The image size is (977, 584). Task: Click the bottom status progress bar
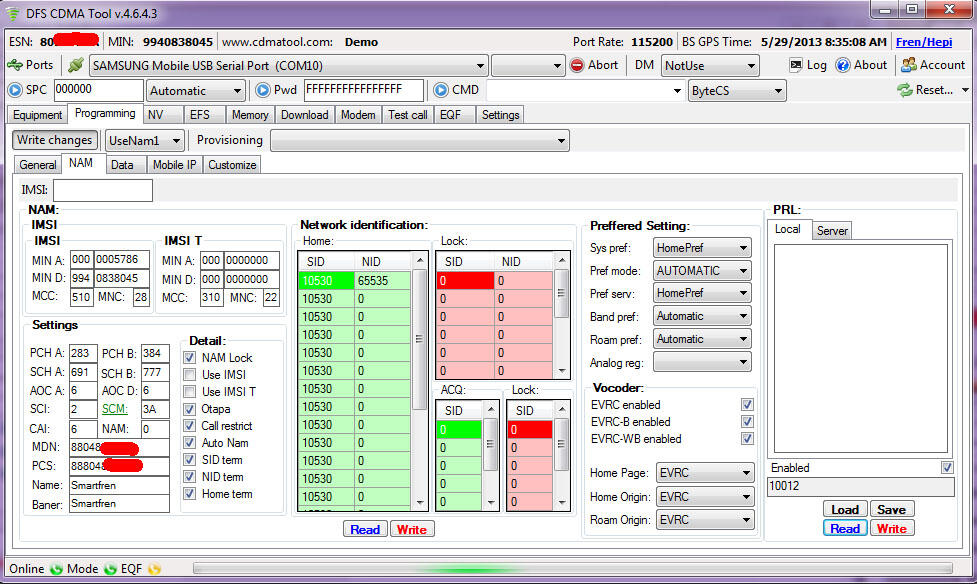(573, 568)
